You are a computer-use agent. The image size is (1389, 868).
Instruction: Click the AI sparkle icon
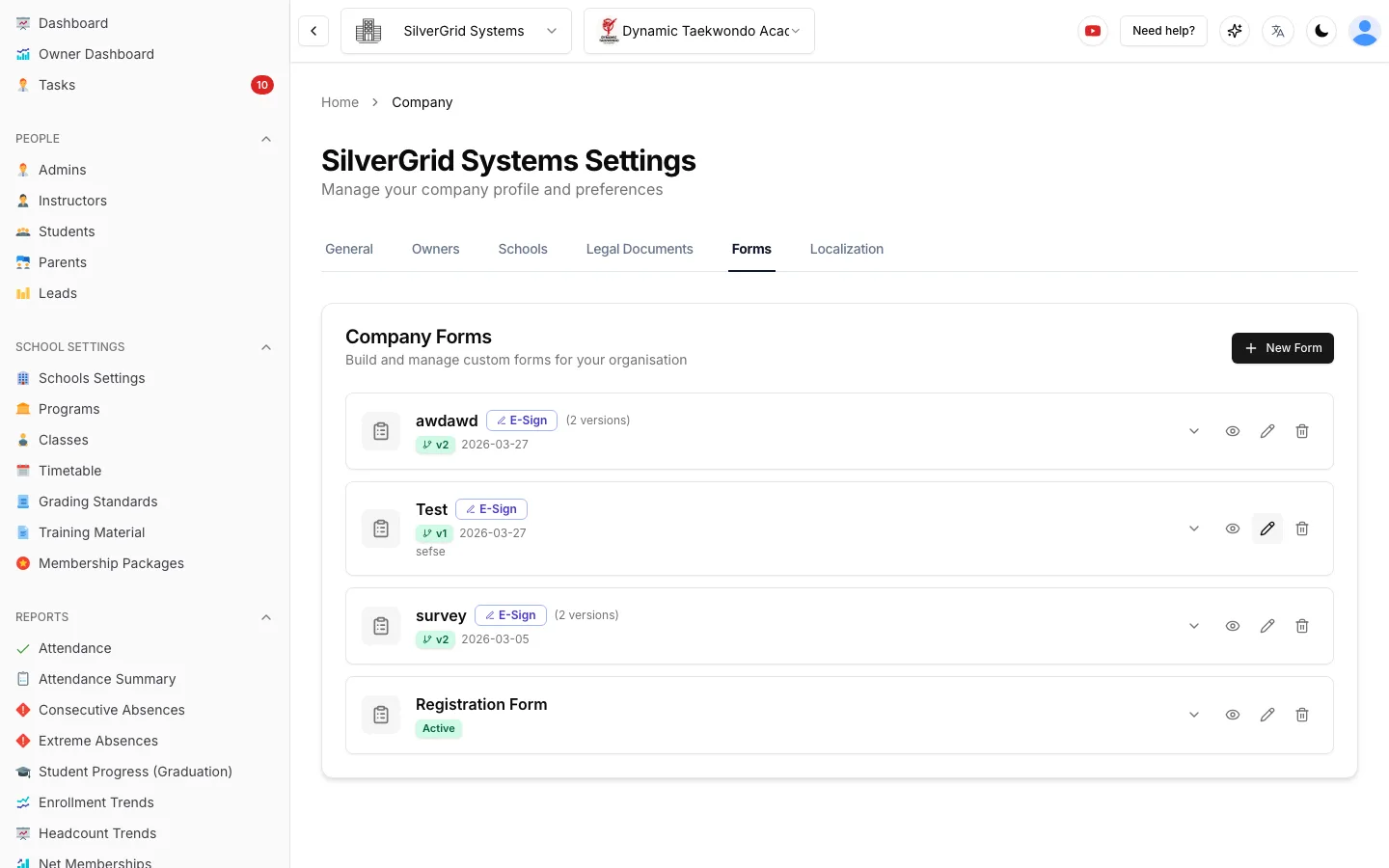(x=1235, y=31)
